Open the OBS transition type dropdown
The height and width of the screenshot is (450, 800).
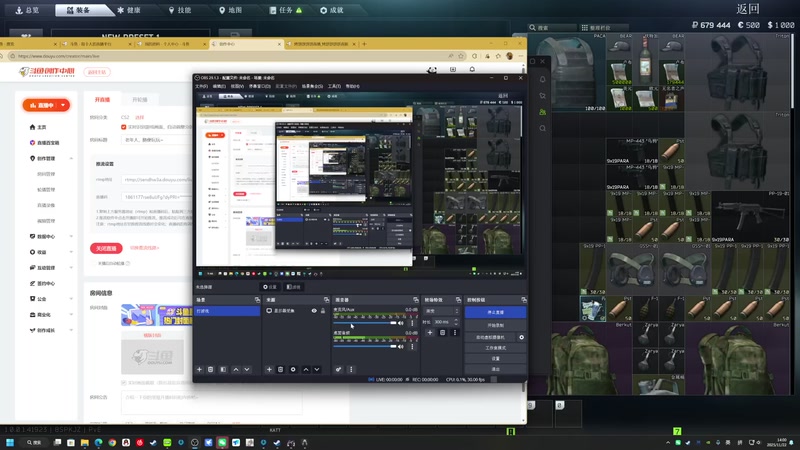pyautogui.click(x=442, y=311)
